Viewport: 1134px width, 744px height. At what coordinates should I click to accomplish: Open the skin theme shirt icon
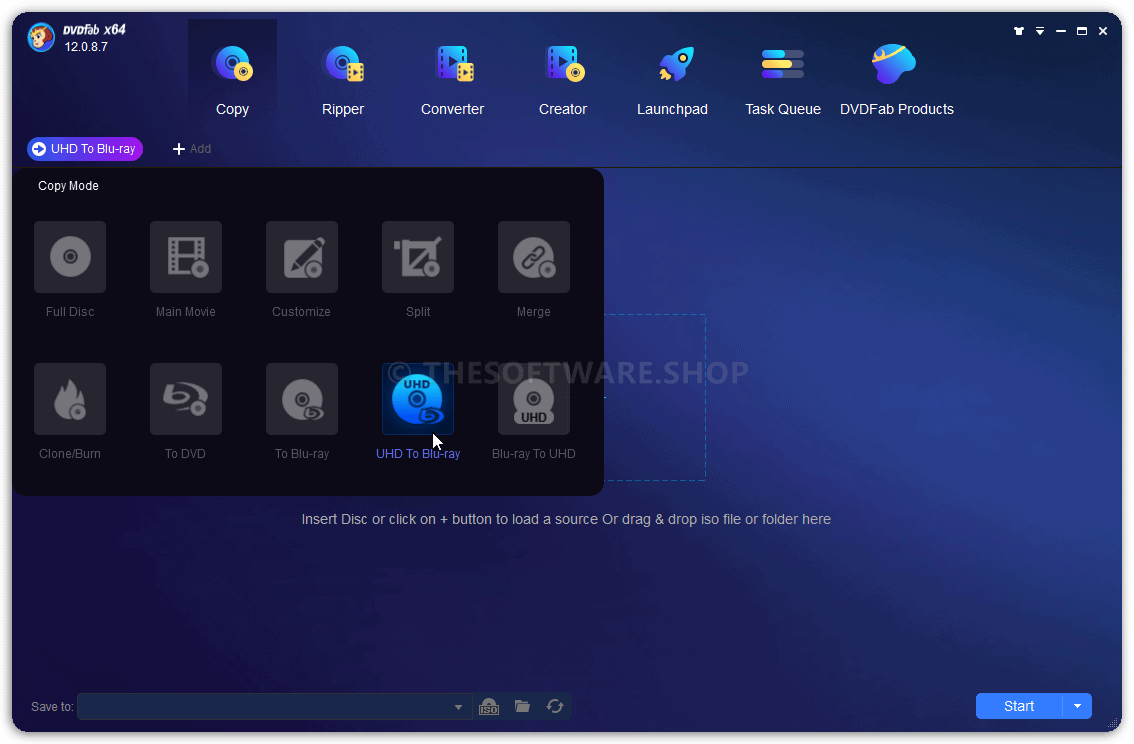(1019, 31)
